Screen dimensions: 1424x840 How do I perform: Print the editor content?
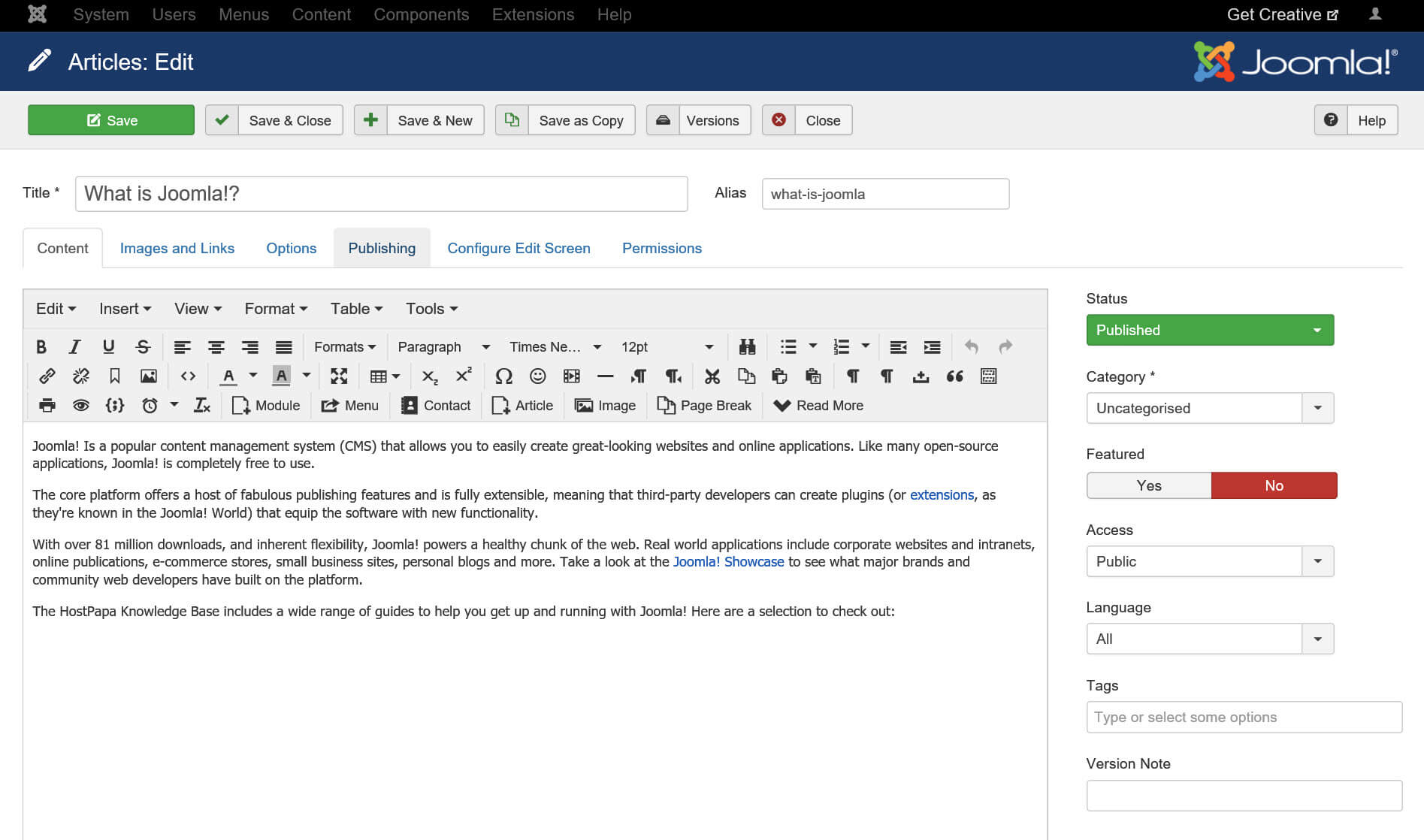47,405
